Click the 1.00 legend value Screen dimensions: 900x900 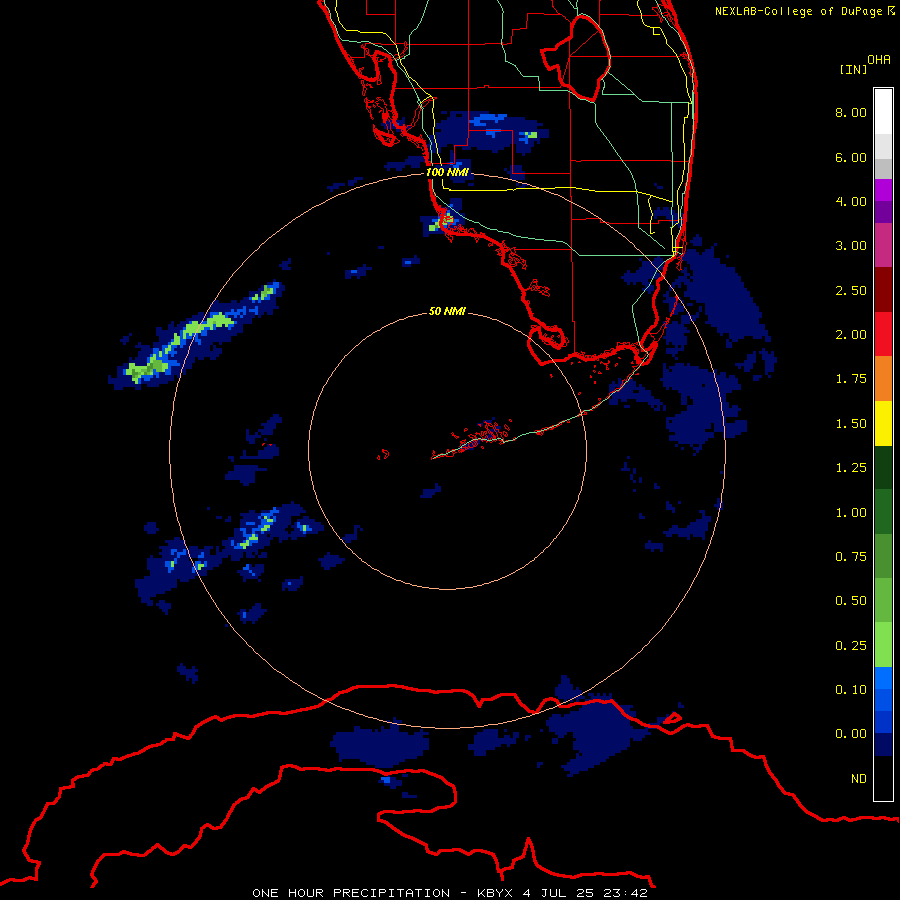(851, 513)
